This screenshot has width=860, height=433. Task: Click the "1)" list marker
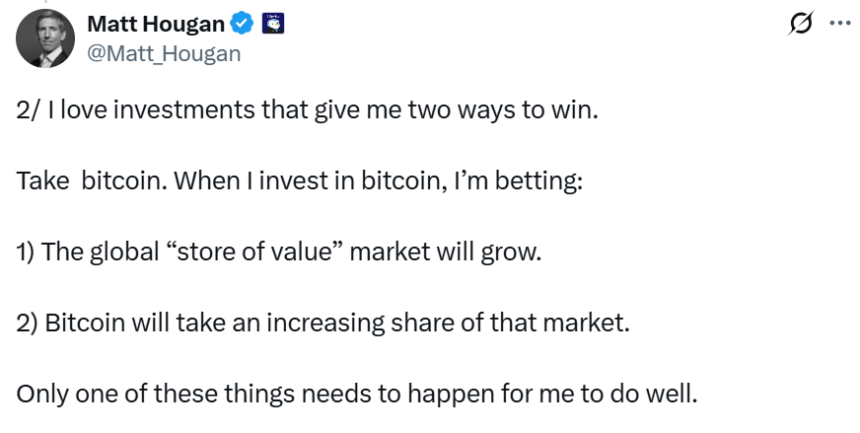click(27, 252)
